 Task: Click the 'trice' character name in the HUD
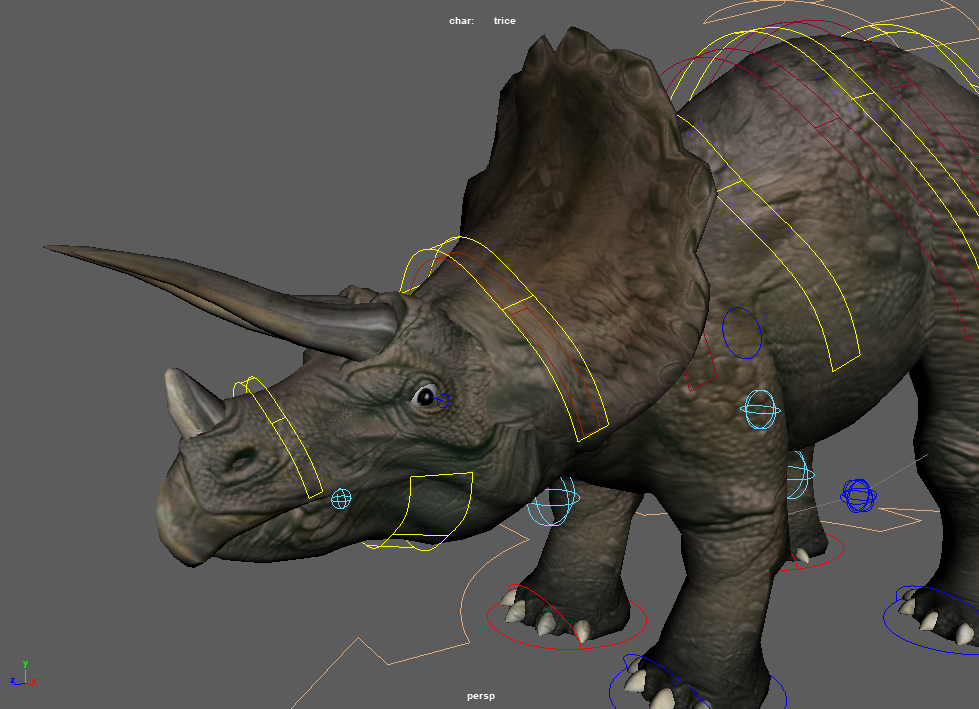coord(504,21)
